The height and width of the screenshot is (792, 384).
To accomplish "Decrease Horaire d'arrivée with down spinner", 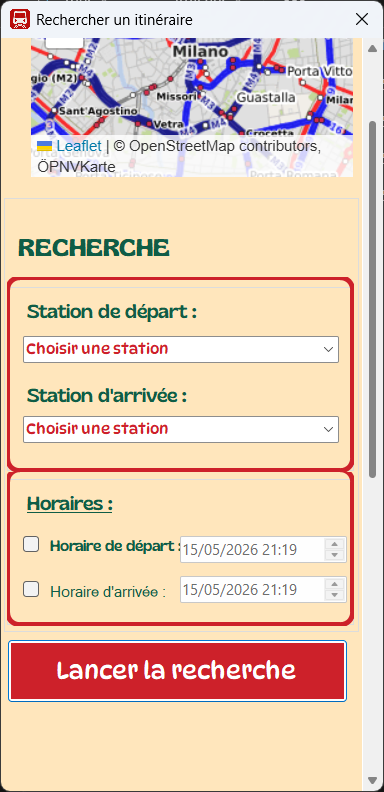I will [334, 595].
